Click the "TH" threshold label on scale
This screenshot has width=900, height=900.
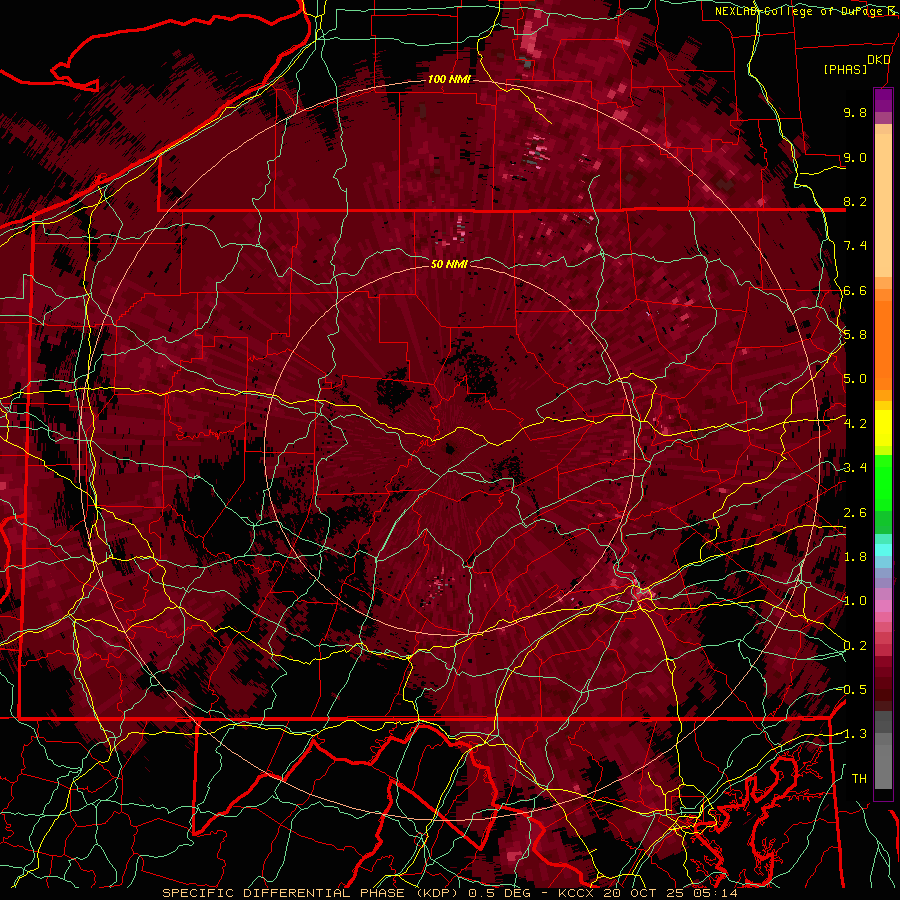pyautogui.click(x=859, y=779)
